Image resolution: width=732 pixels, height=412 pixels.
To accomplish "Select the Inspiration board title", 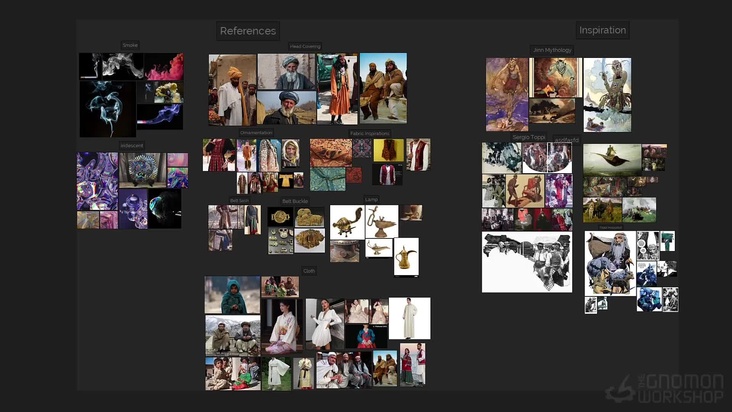I will tap(602, 30).
